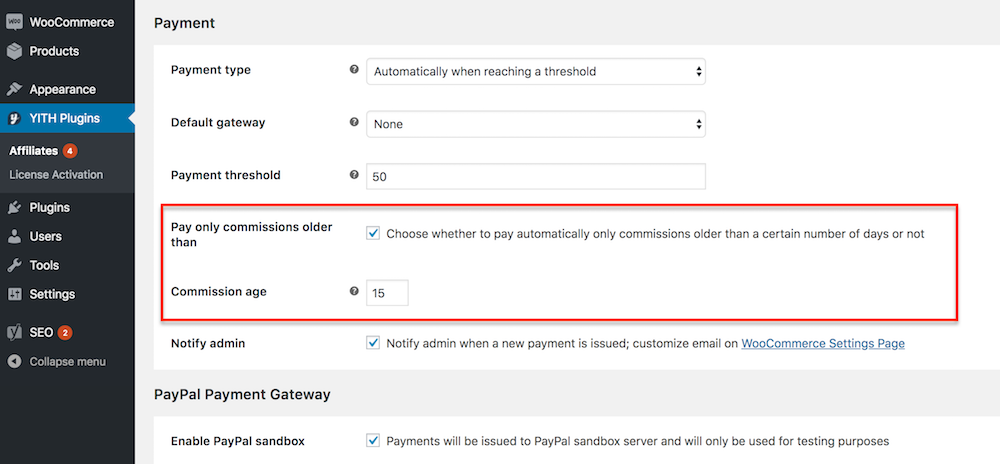Click the help icon beside Commission age

click(x=354, y=292)
